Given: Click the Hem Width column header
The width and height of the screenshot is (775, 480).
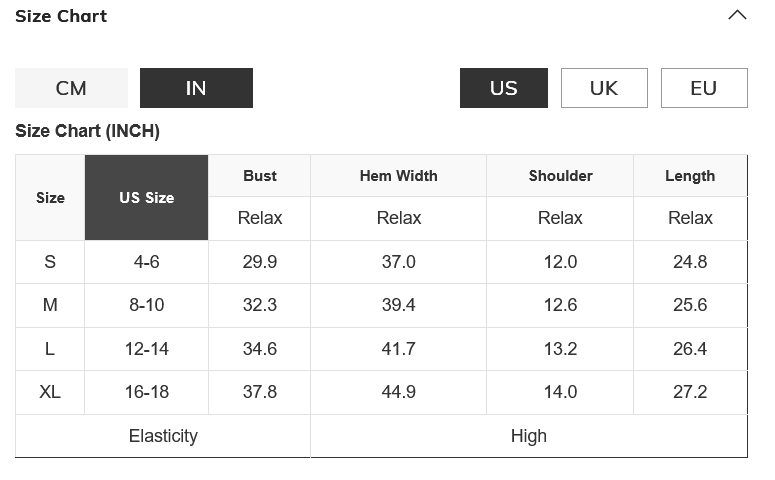Looking at the screenshot, I should point(399,176).
